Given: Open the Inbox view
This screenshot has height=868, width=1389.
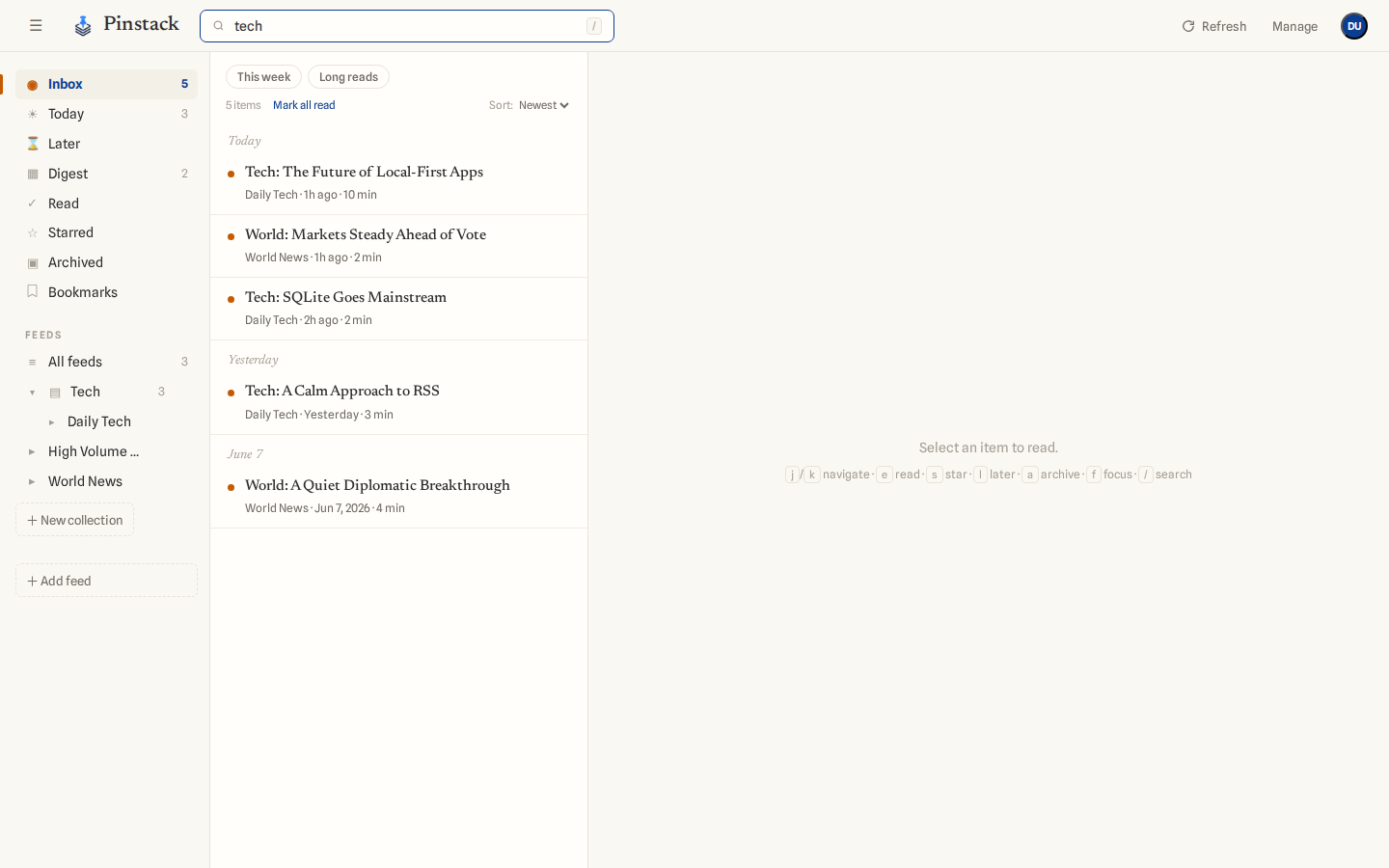Looking at the screenshot, I should point(106,84).
